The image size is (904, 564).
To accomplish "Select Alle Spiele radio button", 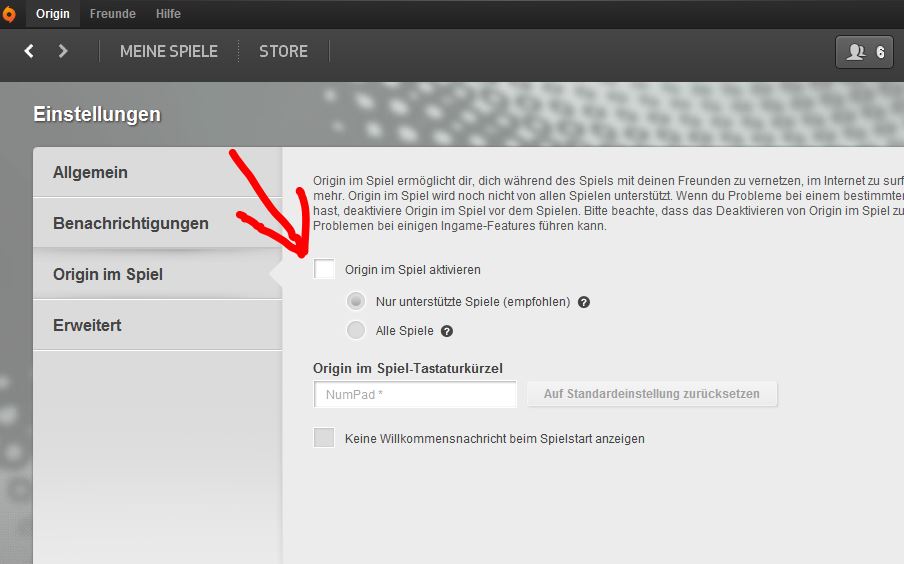I will [356, 330].
